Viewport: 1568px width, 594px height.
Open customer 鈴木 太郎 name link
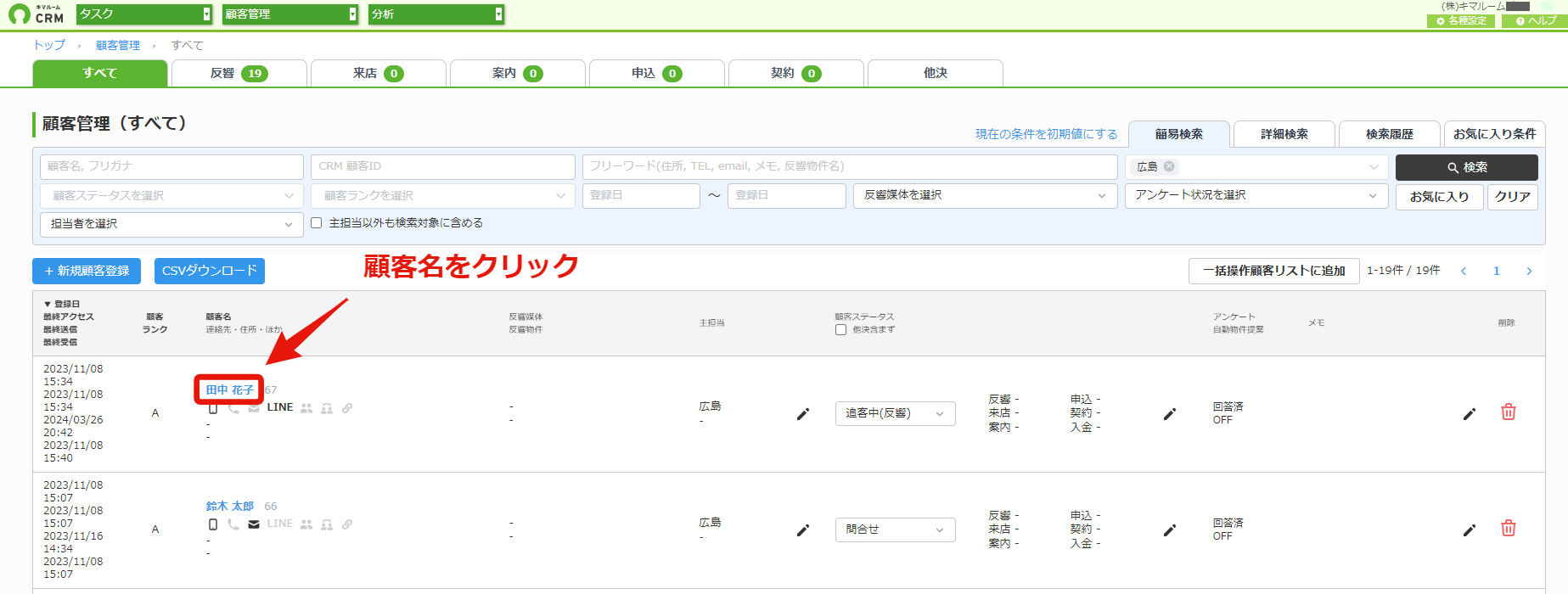pyautogui.click(x=230, y=506)
